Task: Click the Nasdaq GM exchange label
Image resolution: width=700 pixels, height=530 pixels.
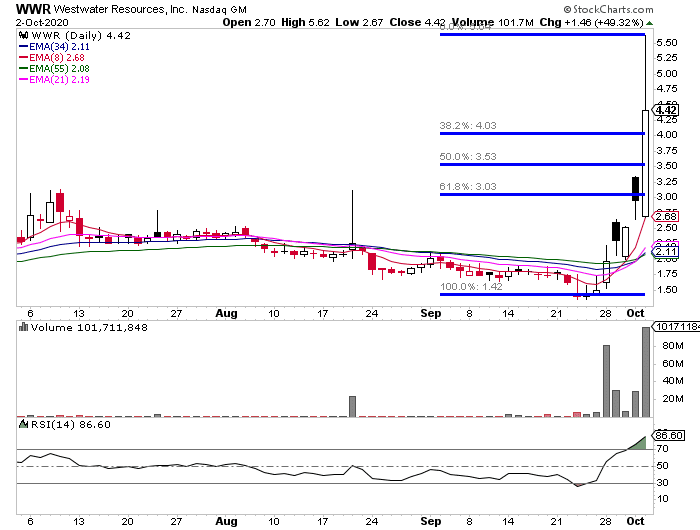Action: point(219,10)
